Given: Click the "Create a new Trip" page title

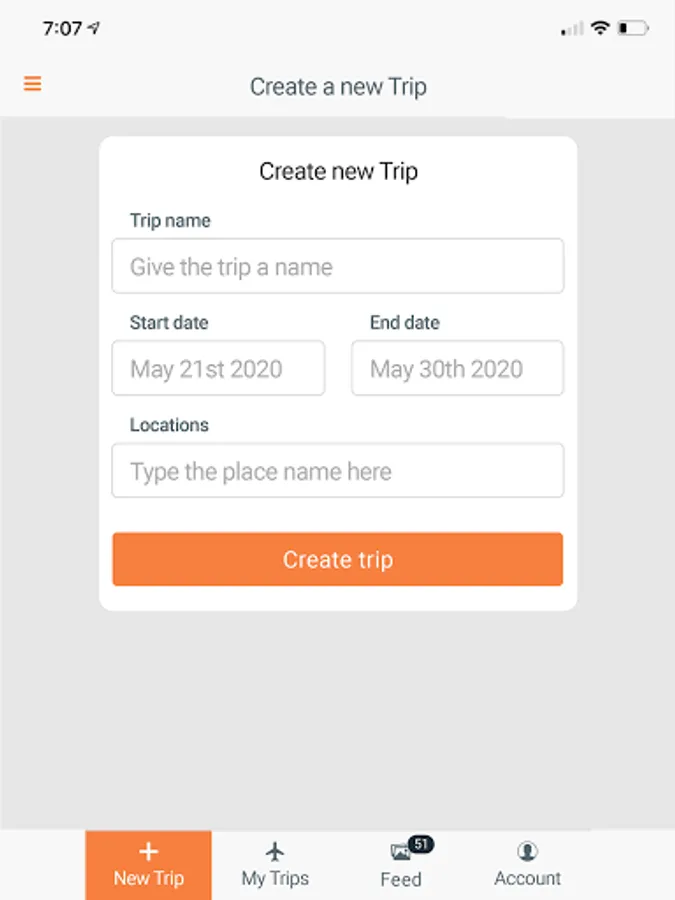Looking at the screenshot, I should click(x=338, y=87).
